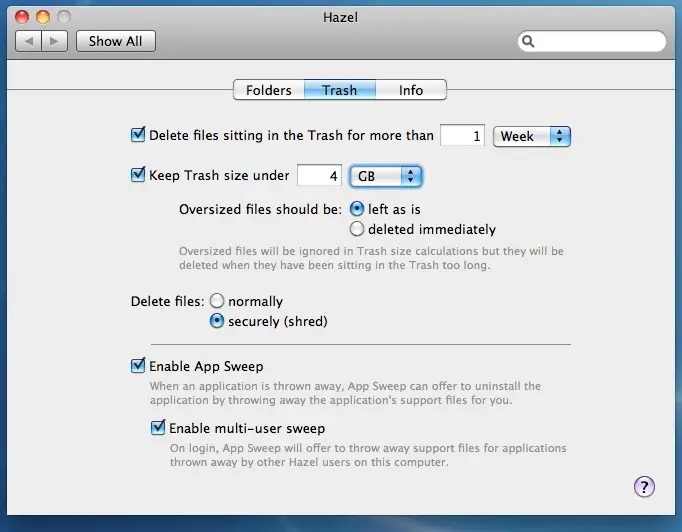The height and width of the screenshot is (532, 682).
Task: Select 'deleted immediately' radio option
Action: 357,229
